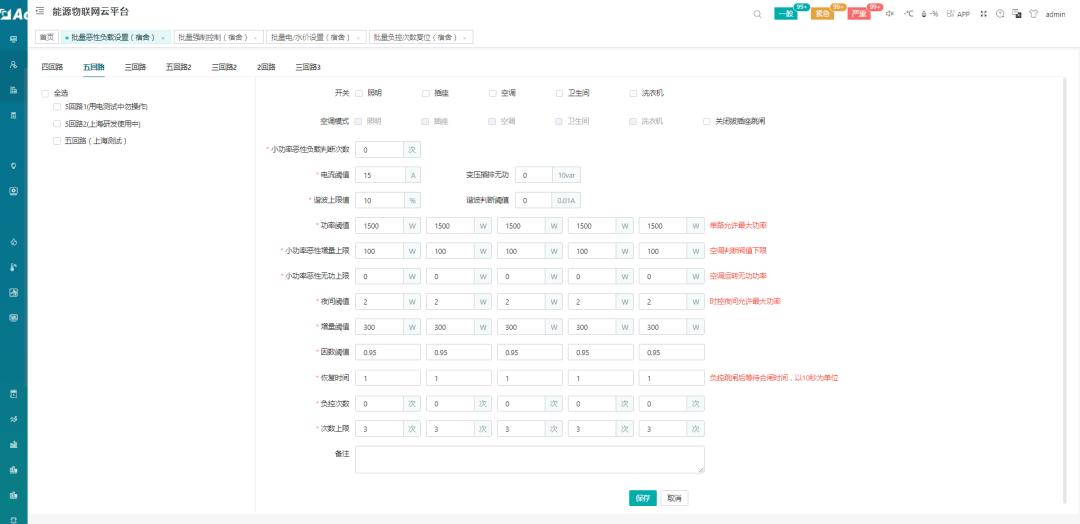Image resolution: width=1080 pixels, height=524 pixels.
Task: Check 5回路1(用电测试中勿操作) checkbox
Action: (x=57, y=107)
